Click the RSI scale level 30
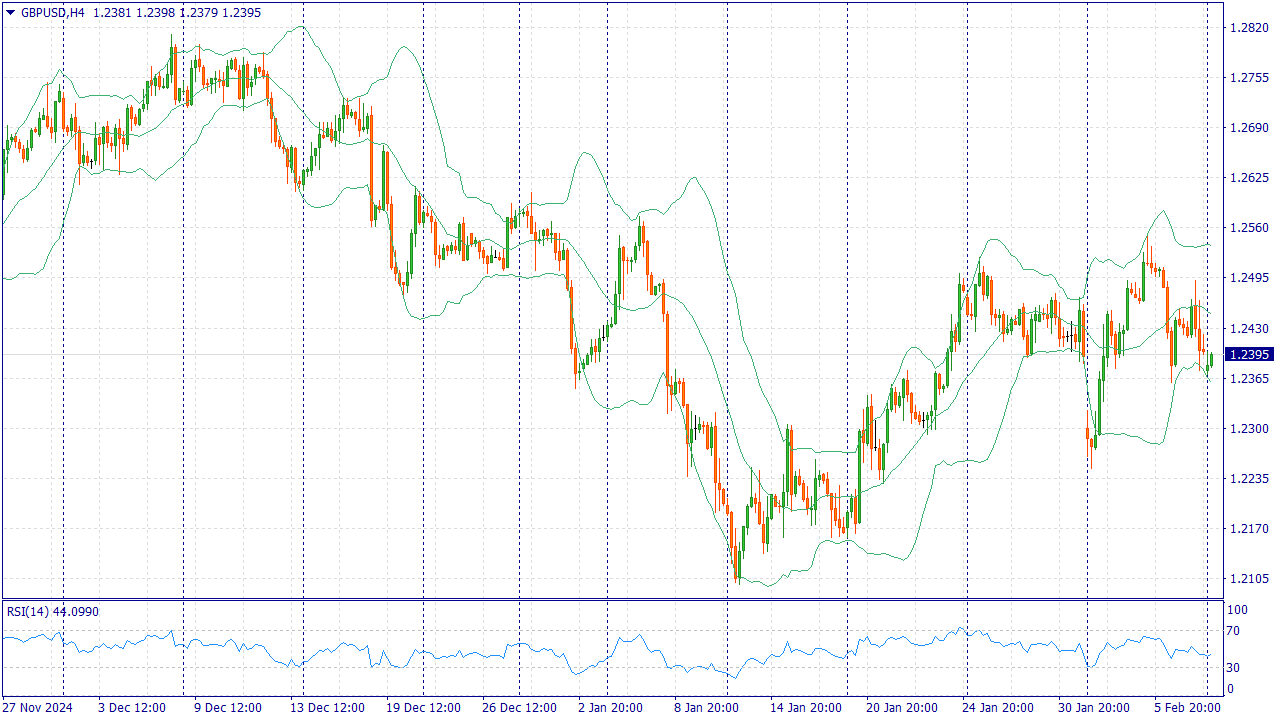Viewport: 1280px width, 720px height. [1234, 668]
